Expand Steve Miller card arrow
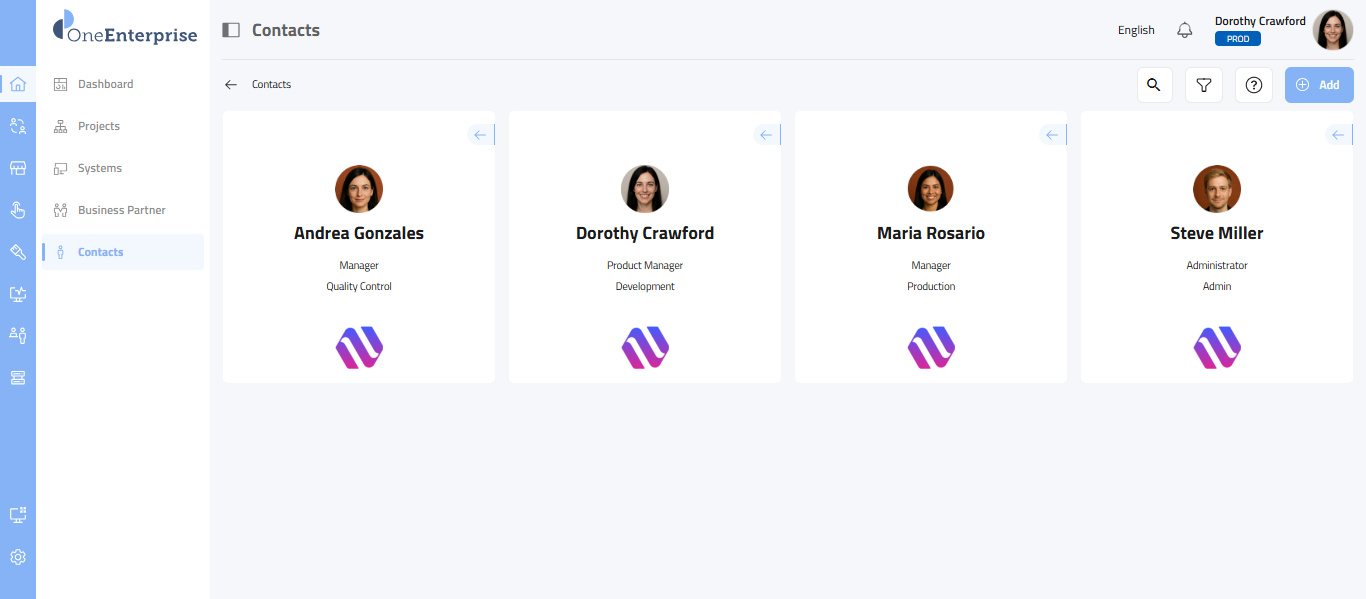1366x599 pixels. click(x=1338, y=135)
